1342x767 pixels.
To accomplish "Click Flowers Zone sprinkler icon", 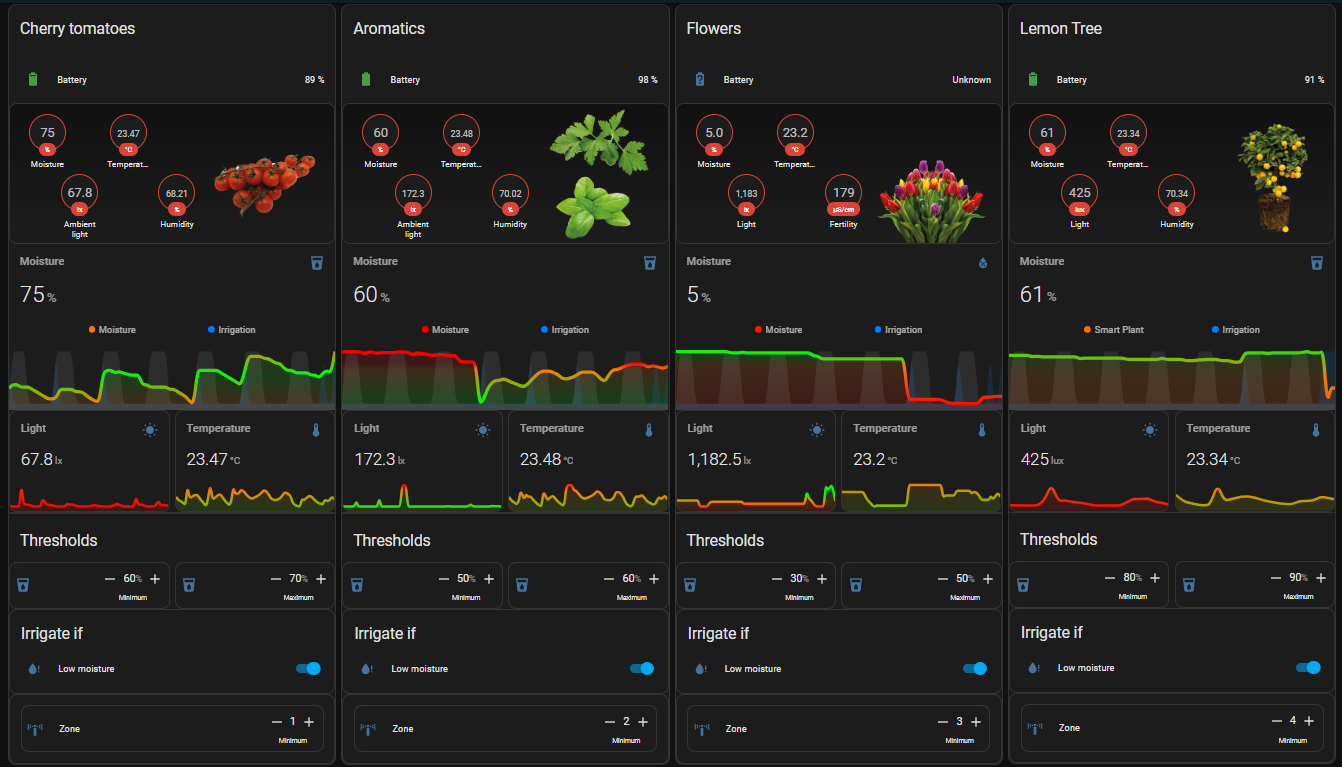I will click(x=702, y=729).
